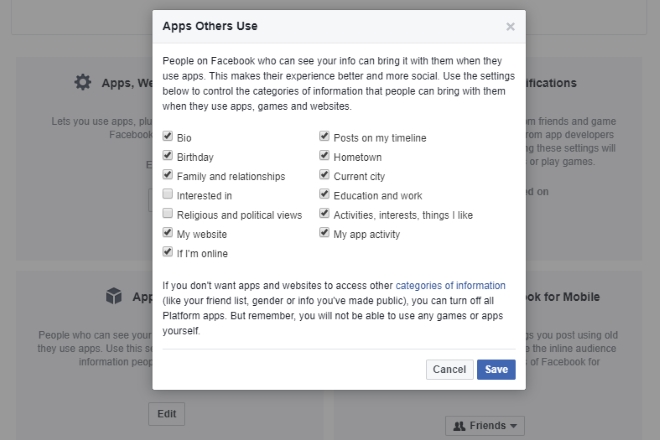Uncheck My app activity
660x440 pixels.
point(325,234)
